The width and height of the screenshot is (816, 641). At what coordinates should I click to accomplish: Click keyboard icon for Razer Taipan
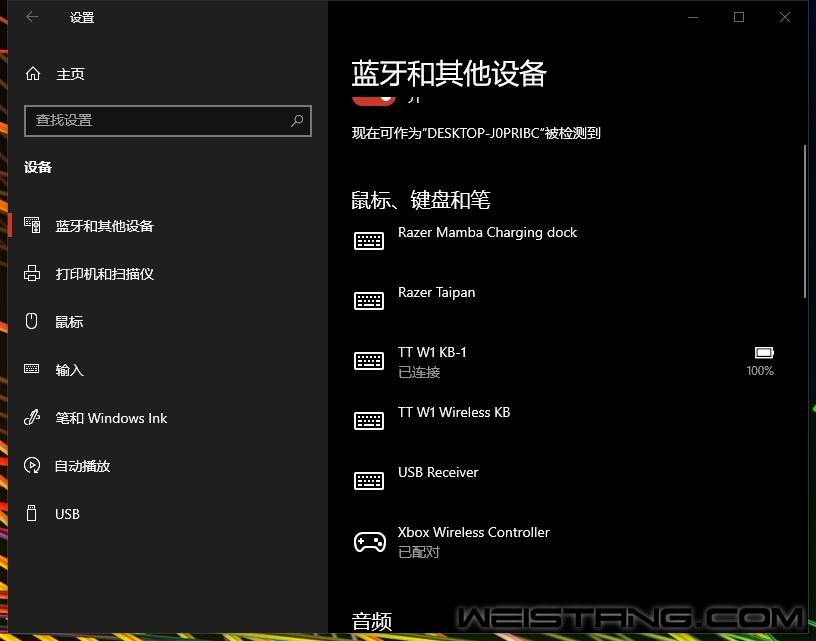coord(369,301)
